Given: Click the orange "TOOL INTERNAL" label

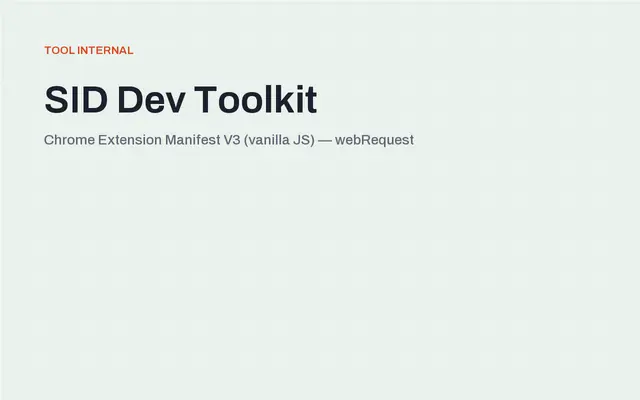Looking at the screenshot, I should coord(89,50).
